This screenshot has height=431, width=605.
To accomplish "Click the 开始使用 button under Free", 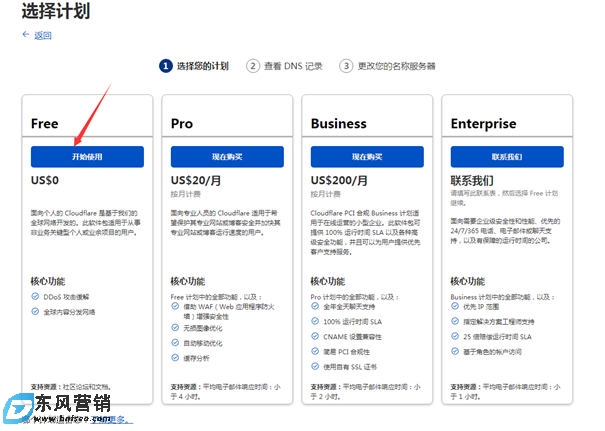I will [x=87, y=157].
